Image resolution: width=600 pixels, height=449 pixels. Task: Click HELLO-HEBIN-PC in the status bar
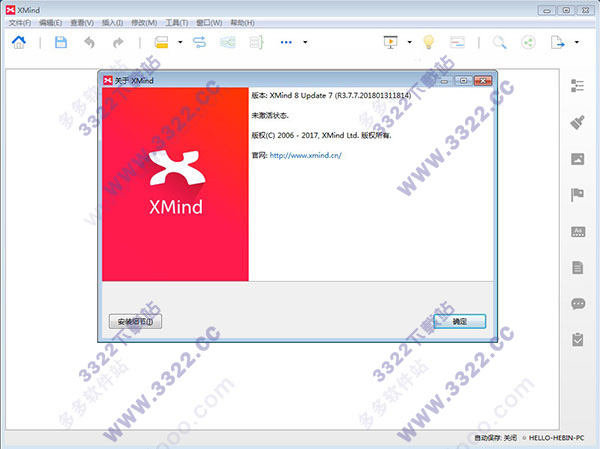556,438
